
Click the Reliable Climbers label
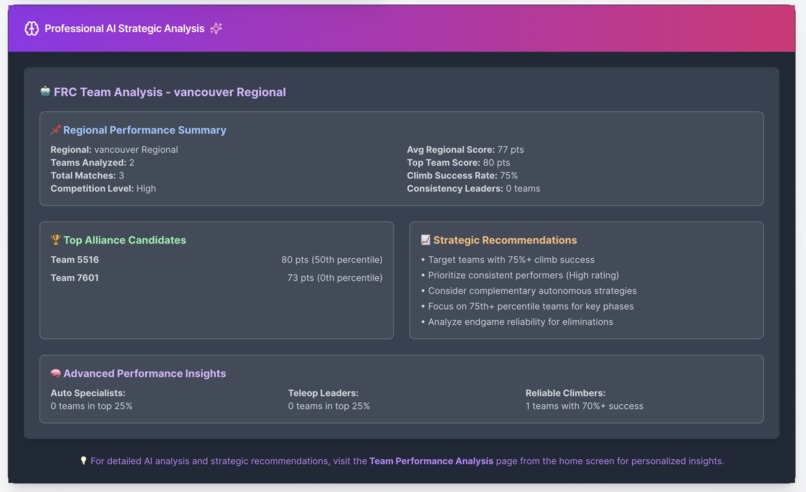pyautogui.click(x=565, y=393)
